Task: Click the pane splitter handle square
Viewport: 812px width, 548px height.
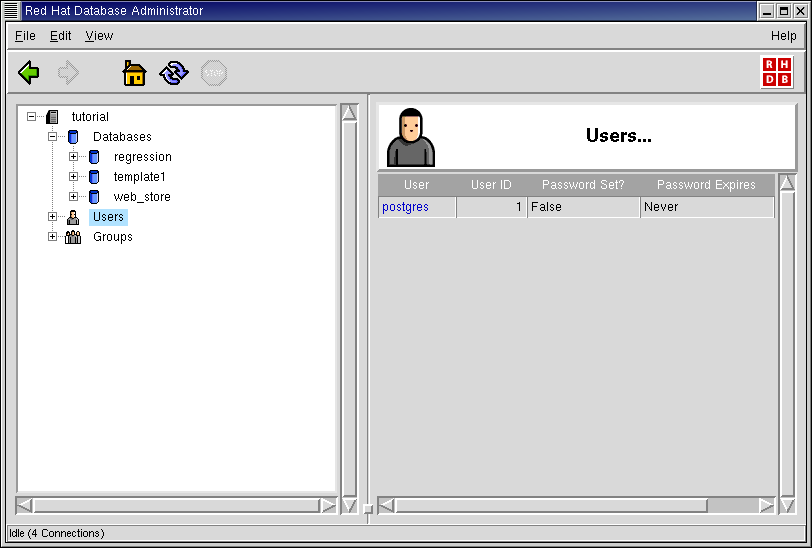Action: 368,509
